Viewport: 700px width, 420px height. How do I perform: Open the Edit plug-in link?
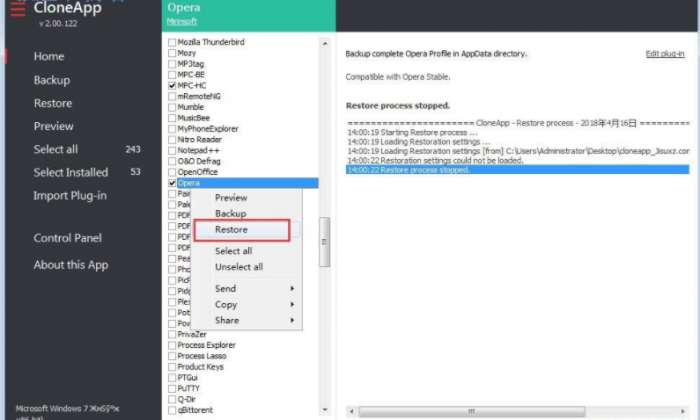pos(665,54)
